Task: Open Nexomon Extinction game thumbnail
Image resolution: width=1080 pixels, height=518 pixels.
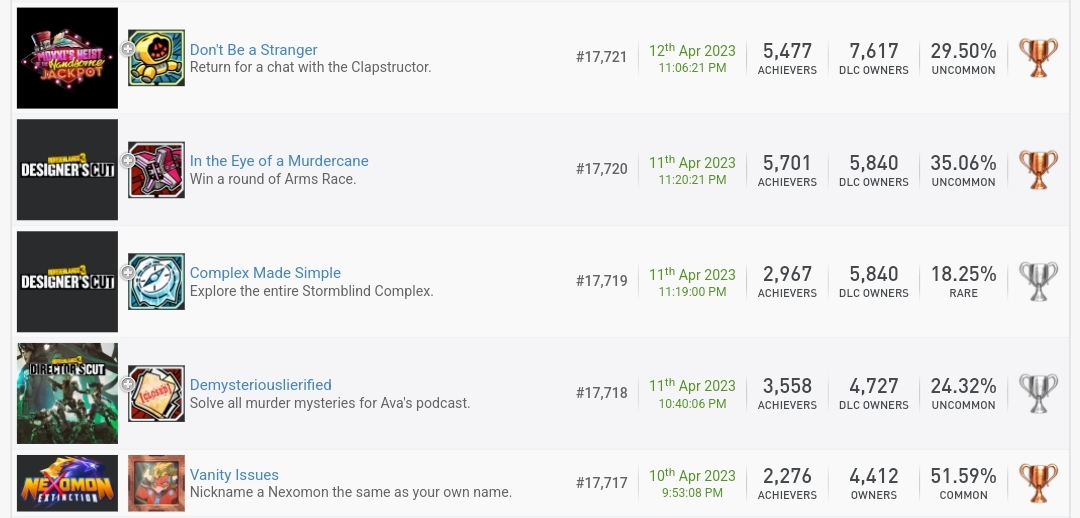Action: click(x=68, y=484)
